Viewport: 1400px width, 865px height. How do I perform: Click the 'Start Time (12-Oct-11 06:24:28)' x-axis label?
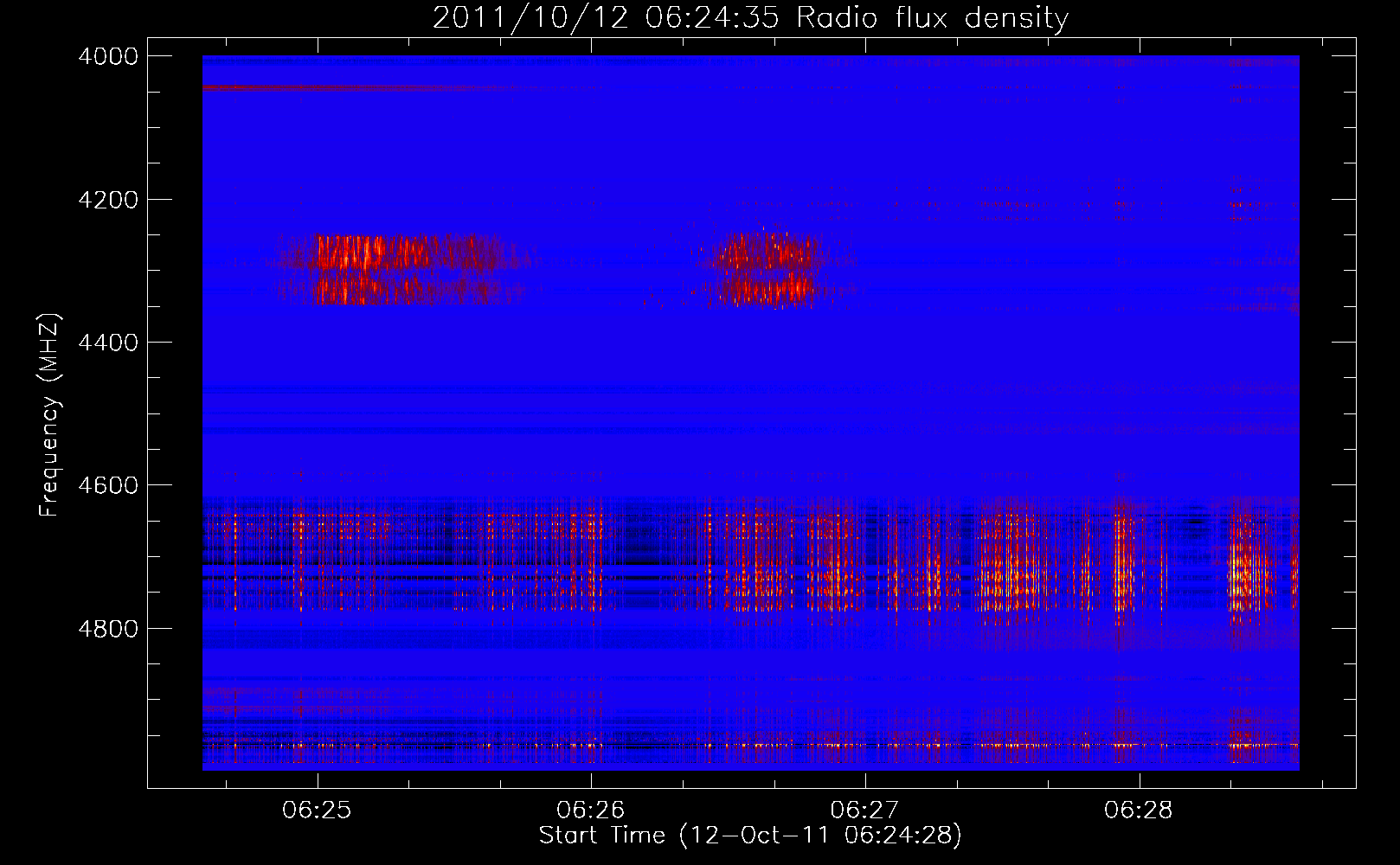click(x=750, y=836)
